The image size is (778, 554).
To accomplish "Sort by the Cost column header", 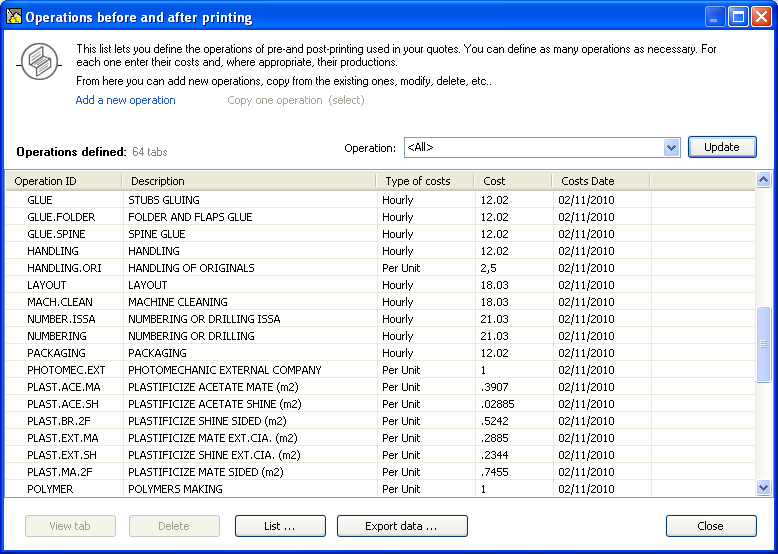I will [513, 182].
